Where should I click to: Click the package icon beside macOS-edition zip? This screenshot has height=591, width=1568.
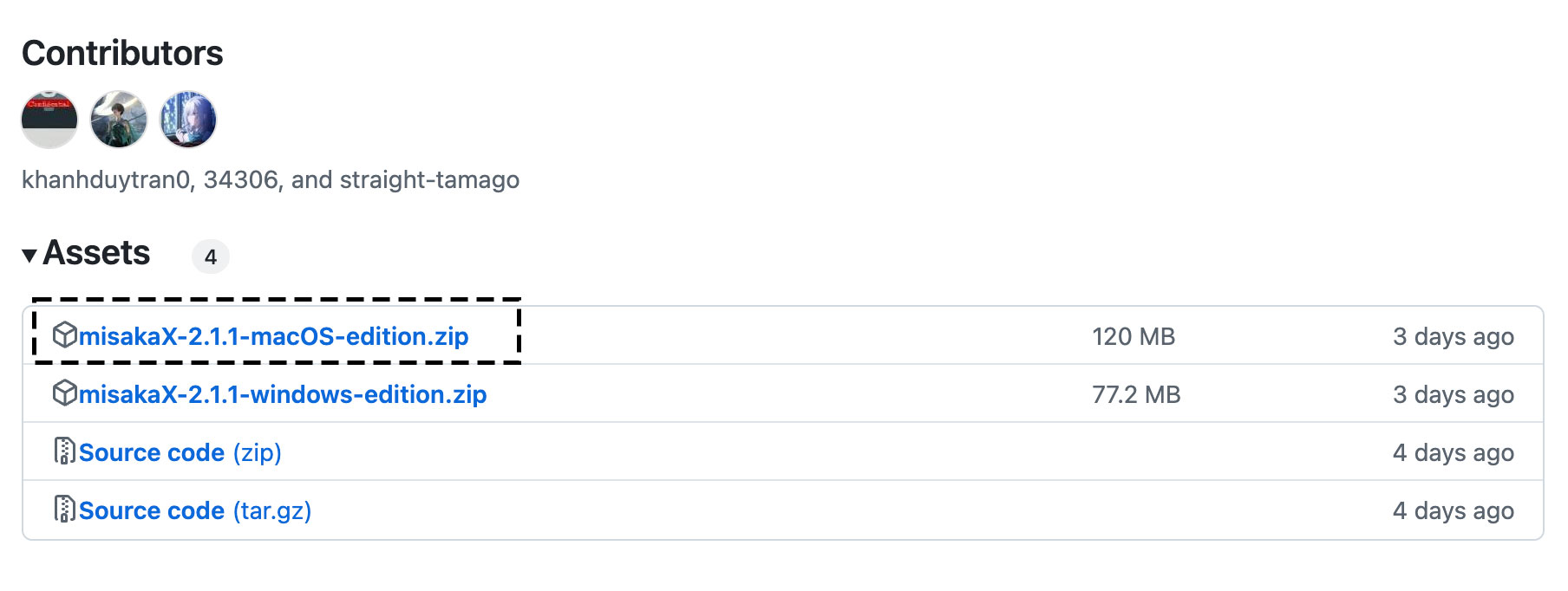(64, 334)
